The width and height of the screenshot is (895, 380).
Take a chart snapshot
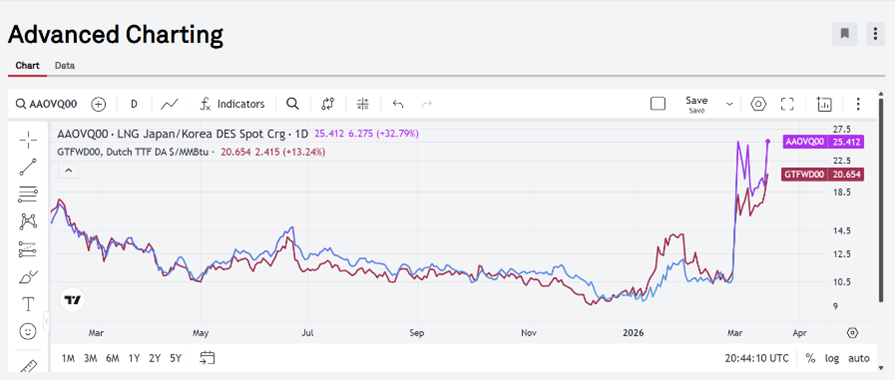[x=824, y=104]
